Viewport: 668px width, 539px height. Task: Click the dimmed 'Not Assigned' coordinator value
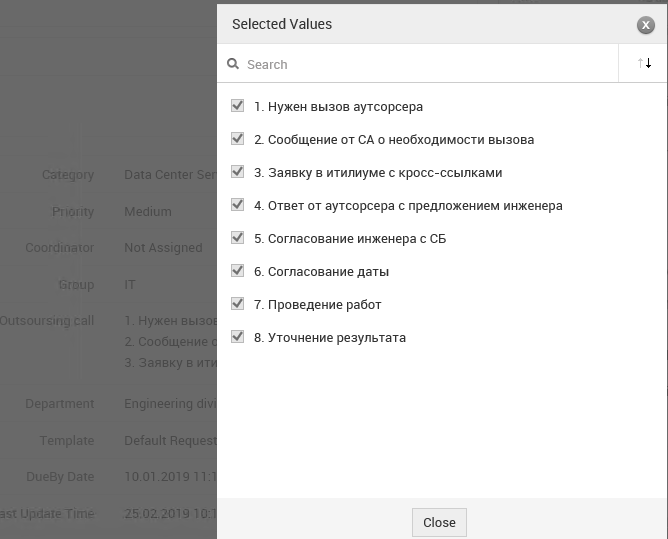(x=163, y=248)
